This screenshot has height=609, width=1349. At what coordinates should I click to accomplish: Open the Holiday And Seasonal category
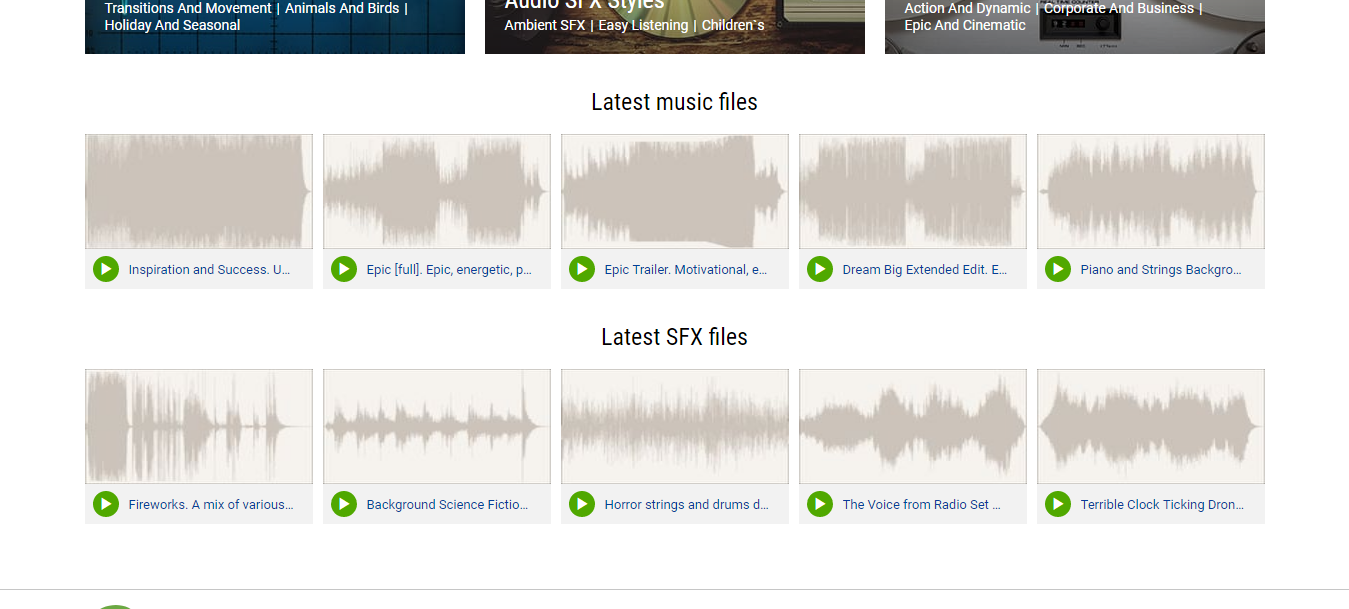coord(172,25)
